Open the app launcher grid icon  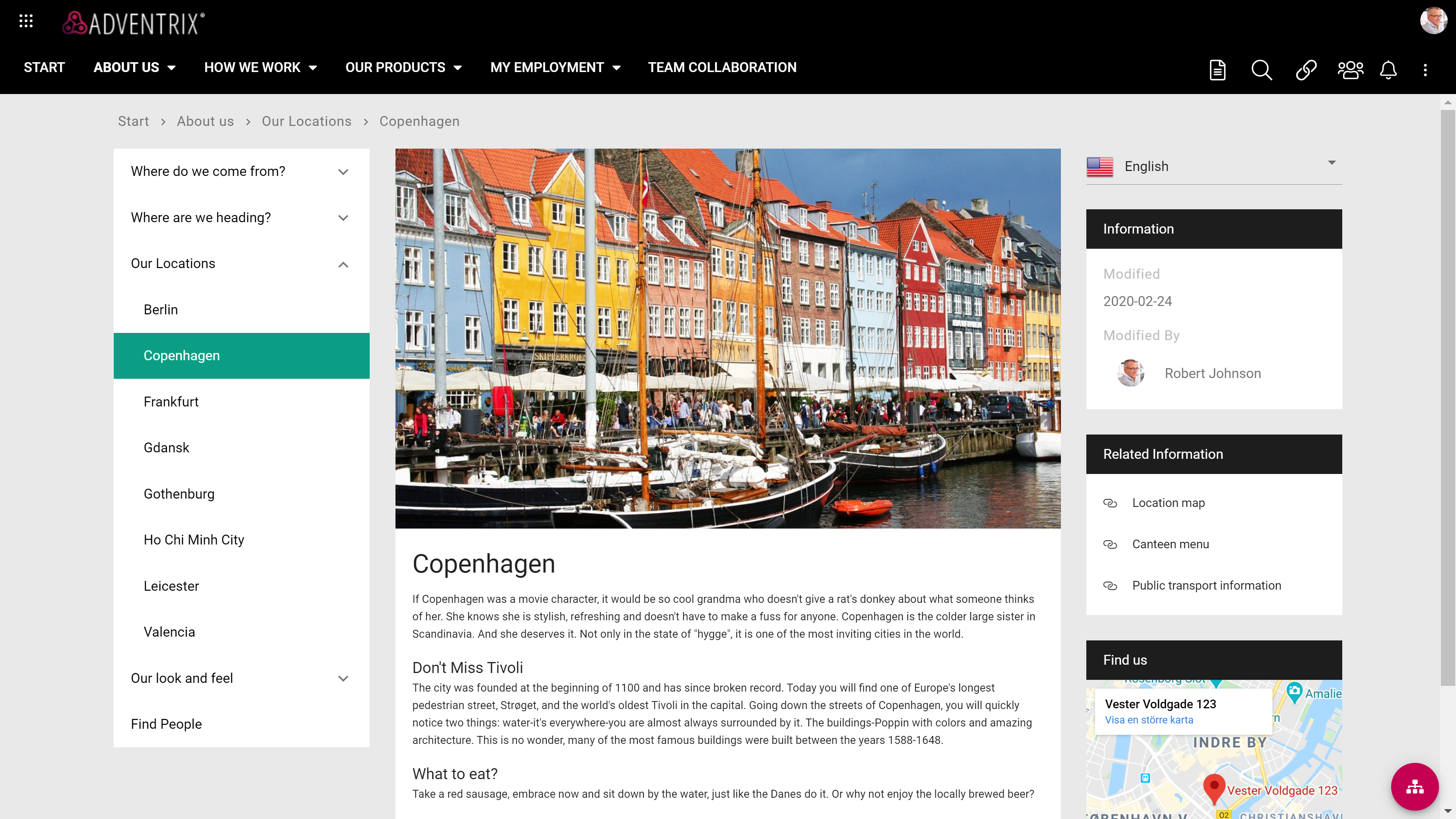click(26, 22)
